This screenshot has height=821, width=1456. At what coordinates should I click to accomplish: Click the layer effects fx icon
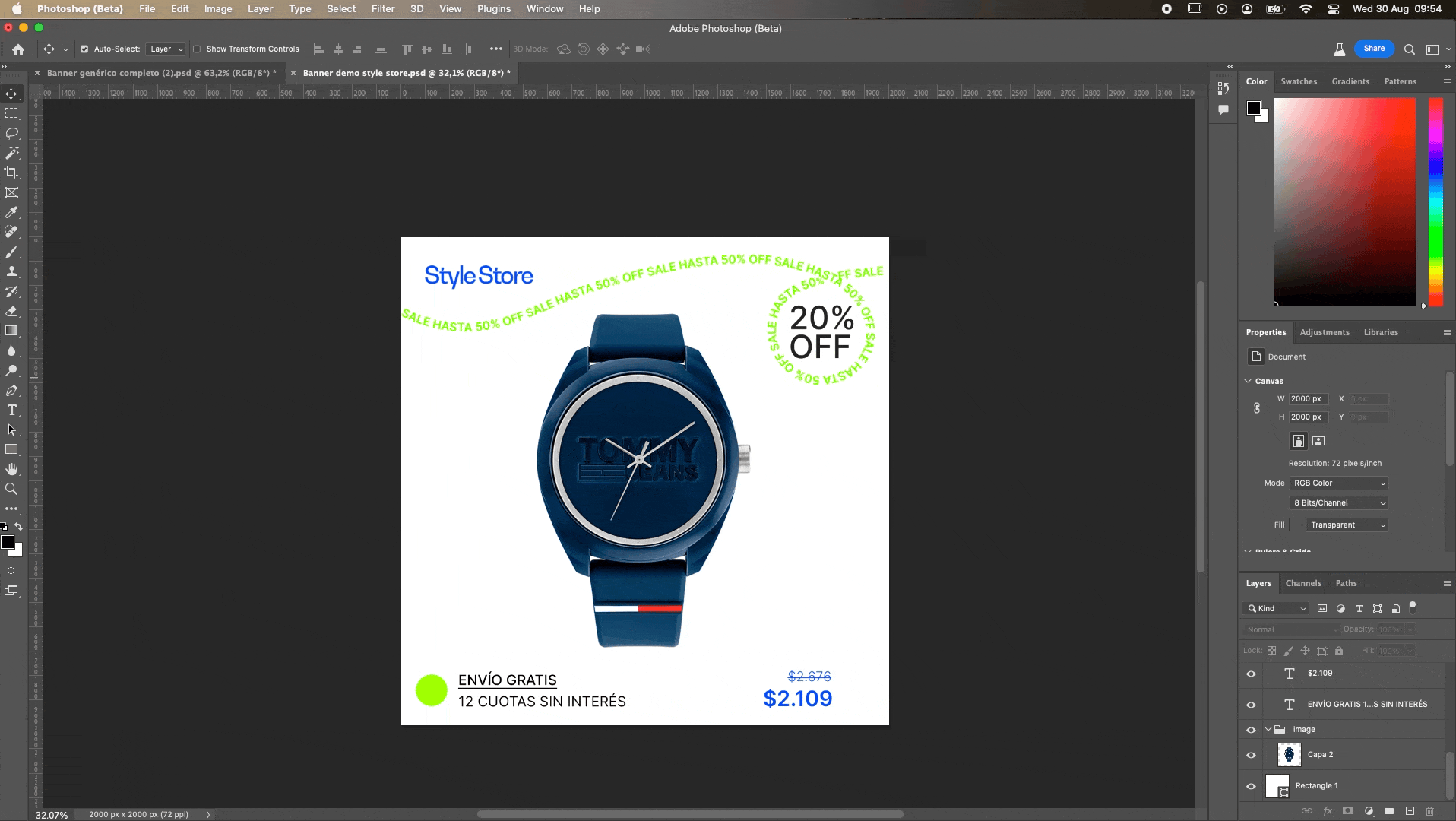[x=1328, y=811]
